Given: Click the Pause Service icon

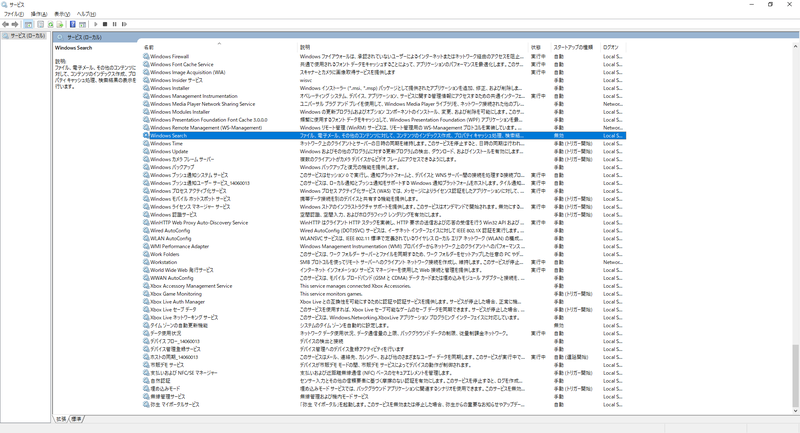Looking at the screenshot, I should pyautogui.click(x=115, y=24).
